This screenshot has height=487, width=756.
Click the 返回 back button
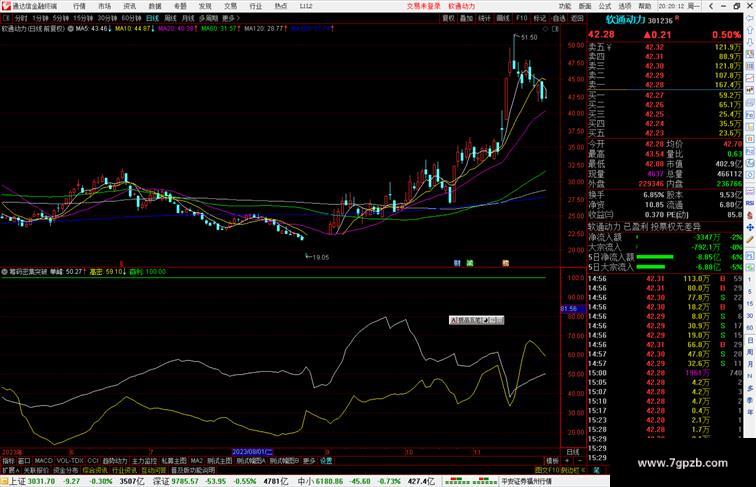click(577, 18)
